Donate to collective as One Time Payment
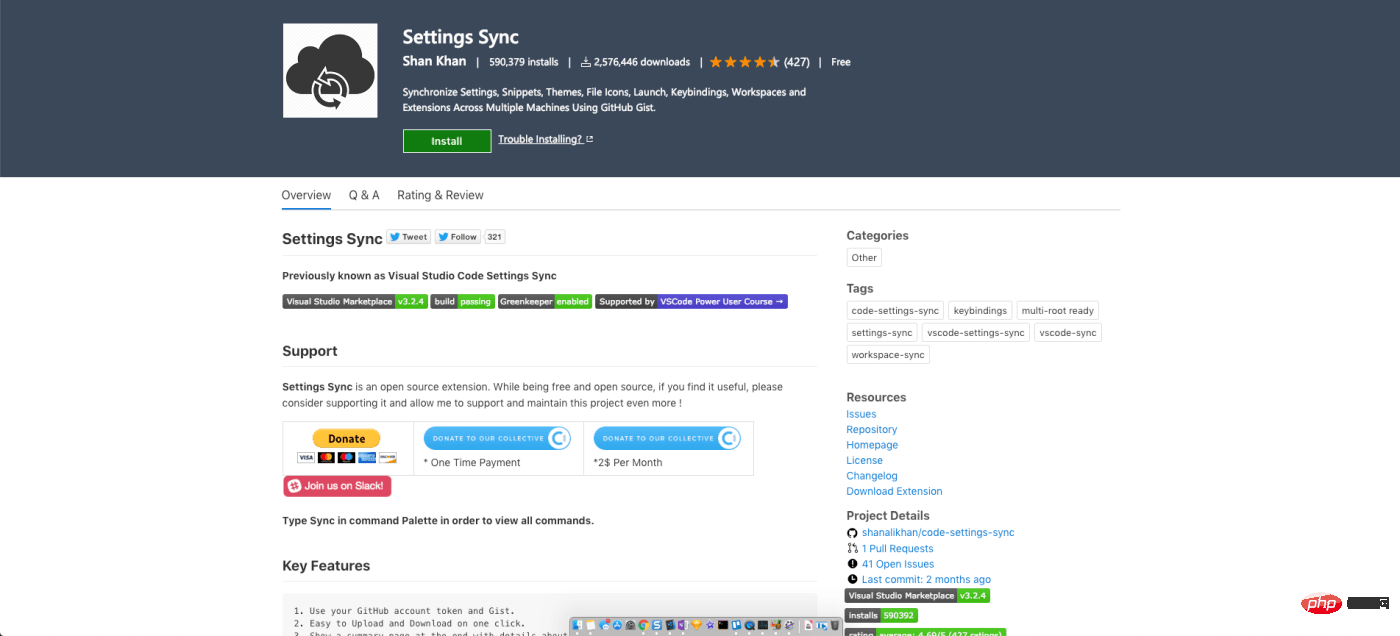The height and width of the screenshot is (636, 1400). 497,438
